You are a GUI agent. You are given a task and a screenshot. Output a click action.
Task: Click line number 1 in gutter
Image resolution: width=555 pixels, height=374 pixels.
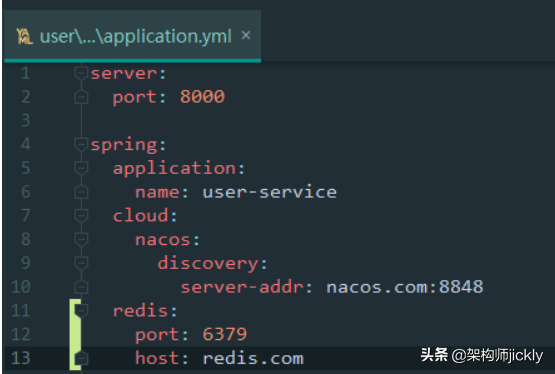click(25, 73)
